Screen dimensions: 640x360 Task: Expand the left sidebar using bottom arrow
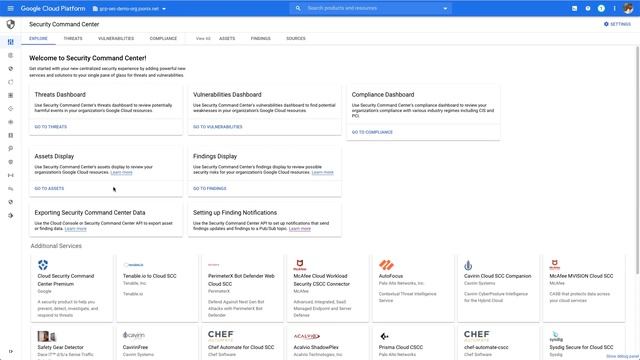coord(11,351)
